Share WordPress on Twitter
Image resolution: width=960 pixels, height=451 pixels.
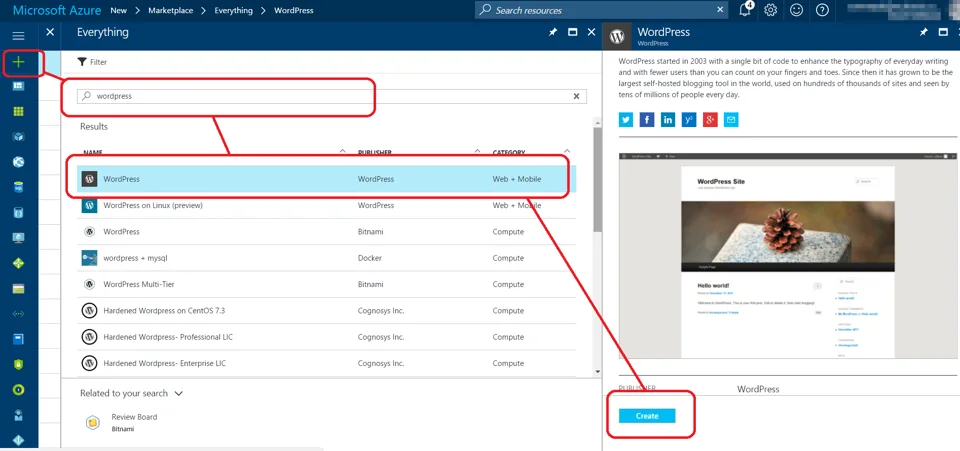[x=626, y=119]
